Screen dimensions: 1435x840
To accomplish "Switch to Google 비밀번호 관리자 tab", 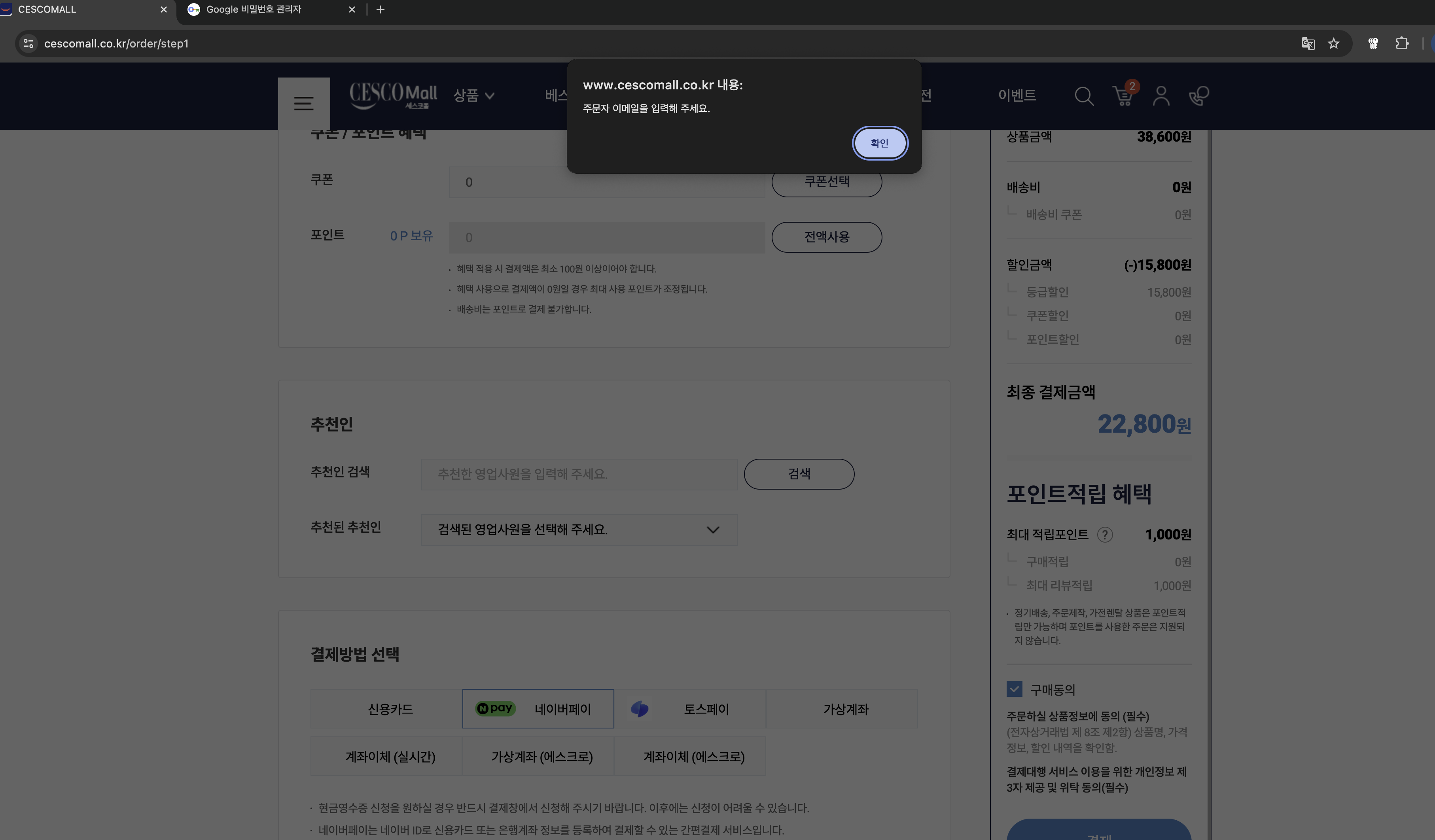I will (254, 9).
